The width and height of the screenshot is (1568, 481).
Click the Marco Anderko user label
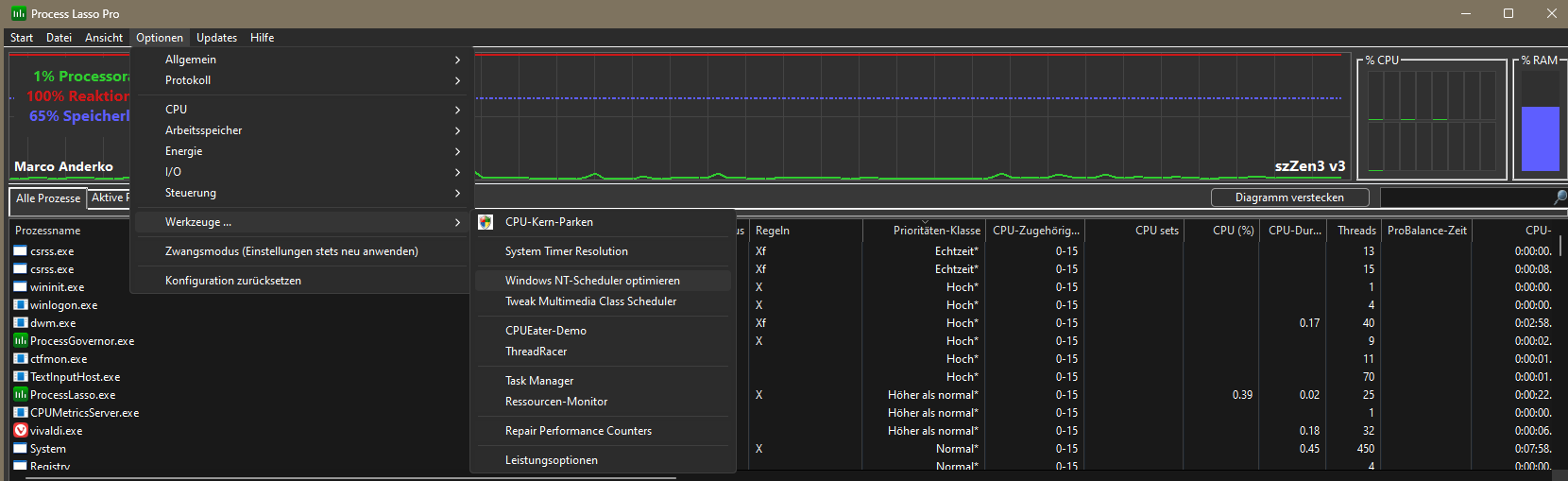pyautogui.click(x=63, y=166)
